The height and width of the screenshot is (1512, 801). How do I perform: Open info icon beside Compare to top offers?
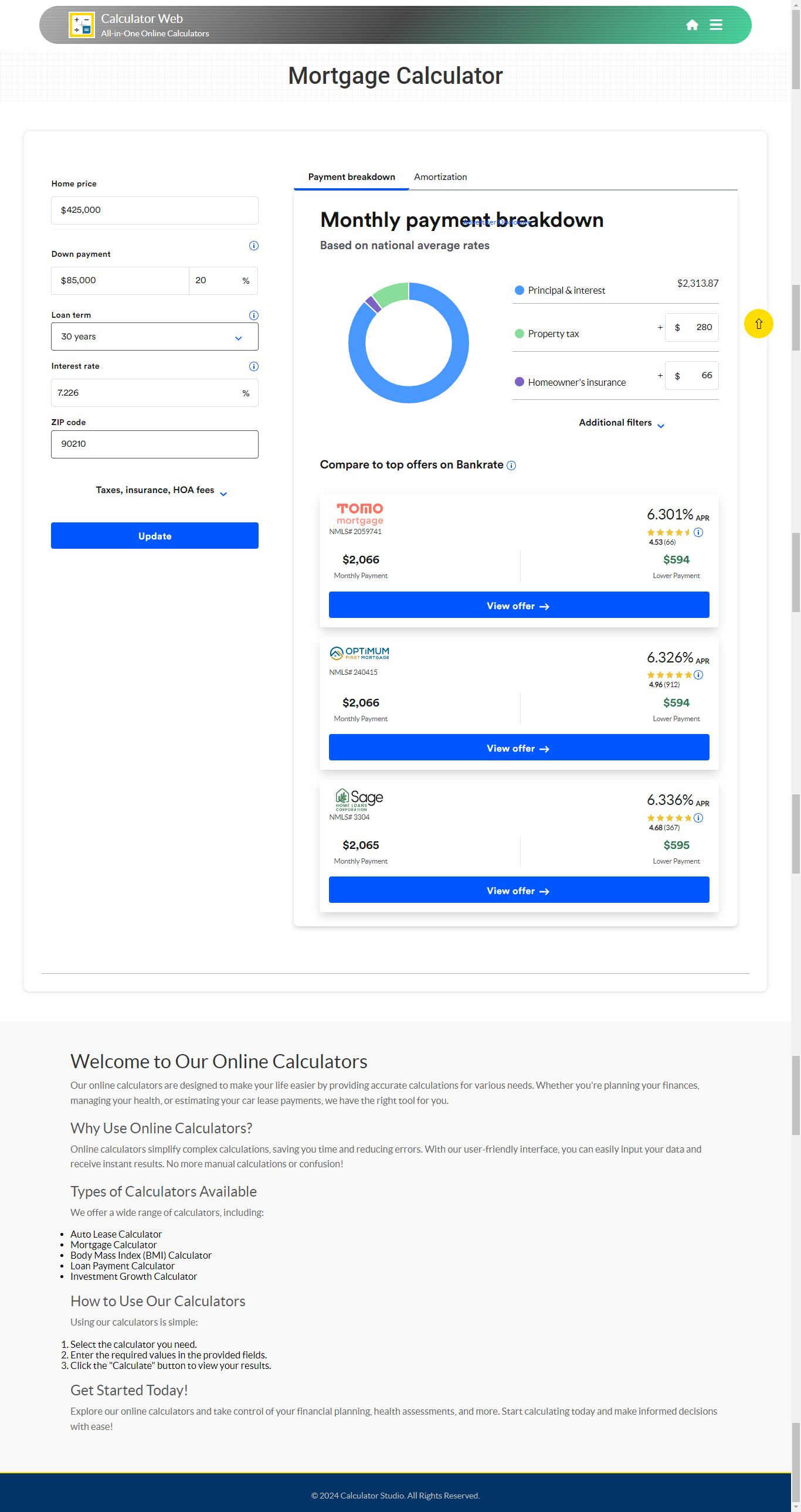[x=511, y=466]
